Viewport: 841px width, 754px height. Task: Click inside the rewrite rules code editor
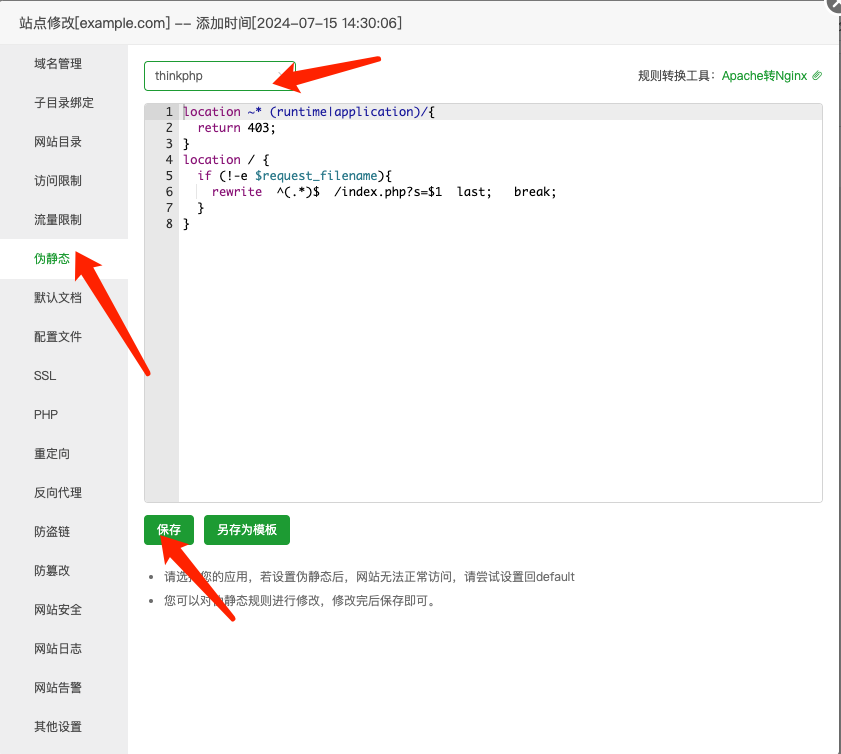(500, 350)
